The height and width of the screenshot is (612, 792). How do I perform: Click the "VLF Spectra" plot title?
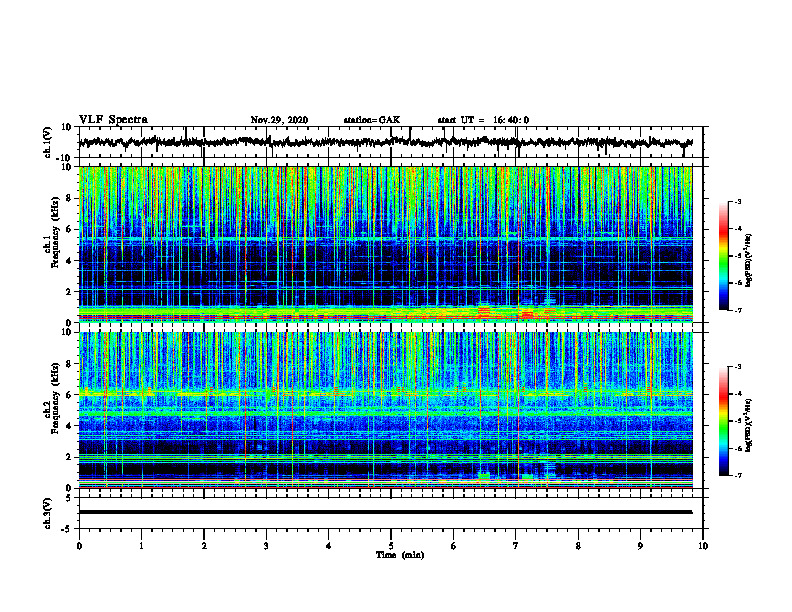point(113,120)
